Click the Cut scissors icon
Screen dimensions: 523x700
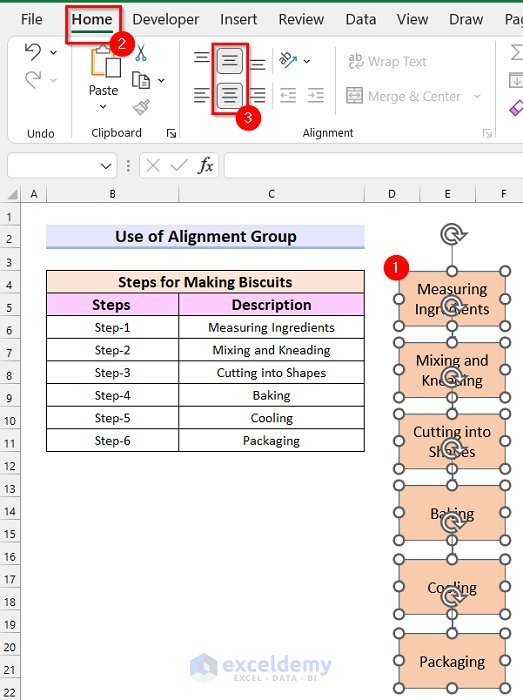tap(141, 53)
